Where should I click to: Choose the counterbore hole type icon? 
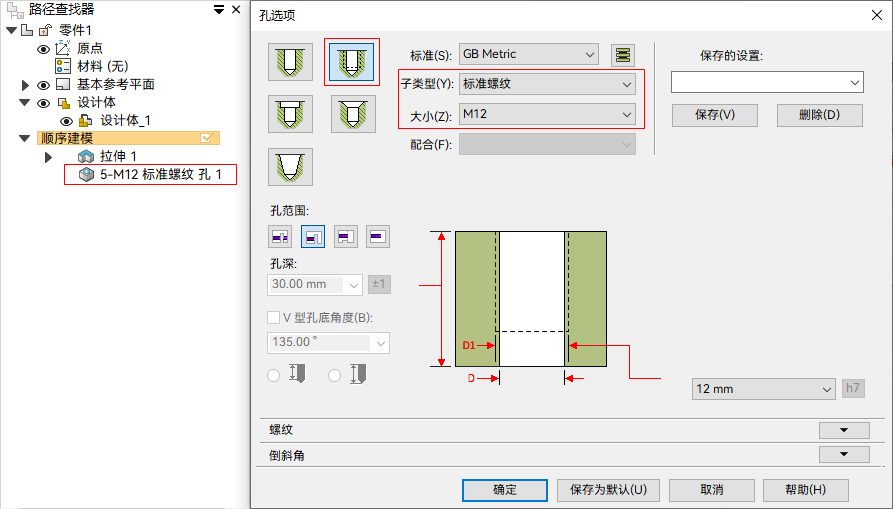click(290, 114)
